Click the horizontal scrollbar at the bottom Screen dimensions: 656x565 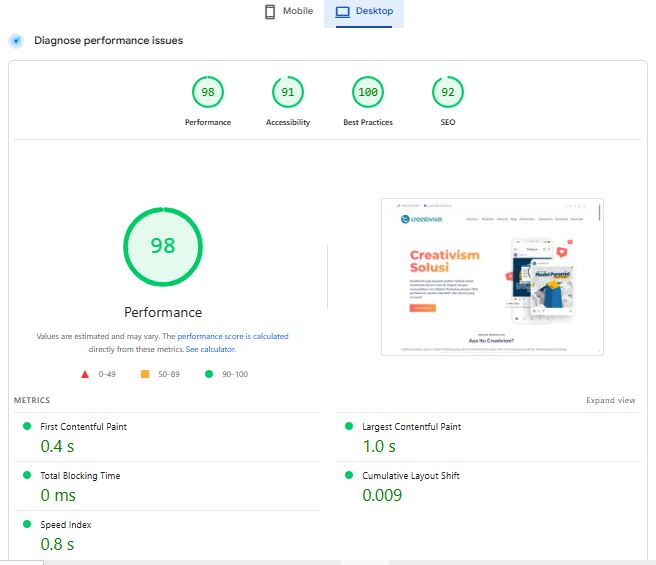coord(328,562)
